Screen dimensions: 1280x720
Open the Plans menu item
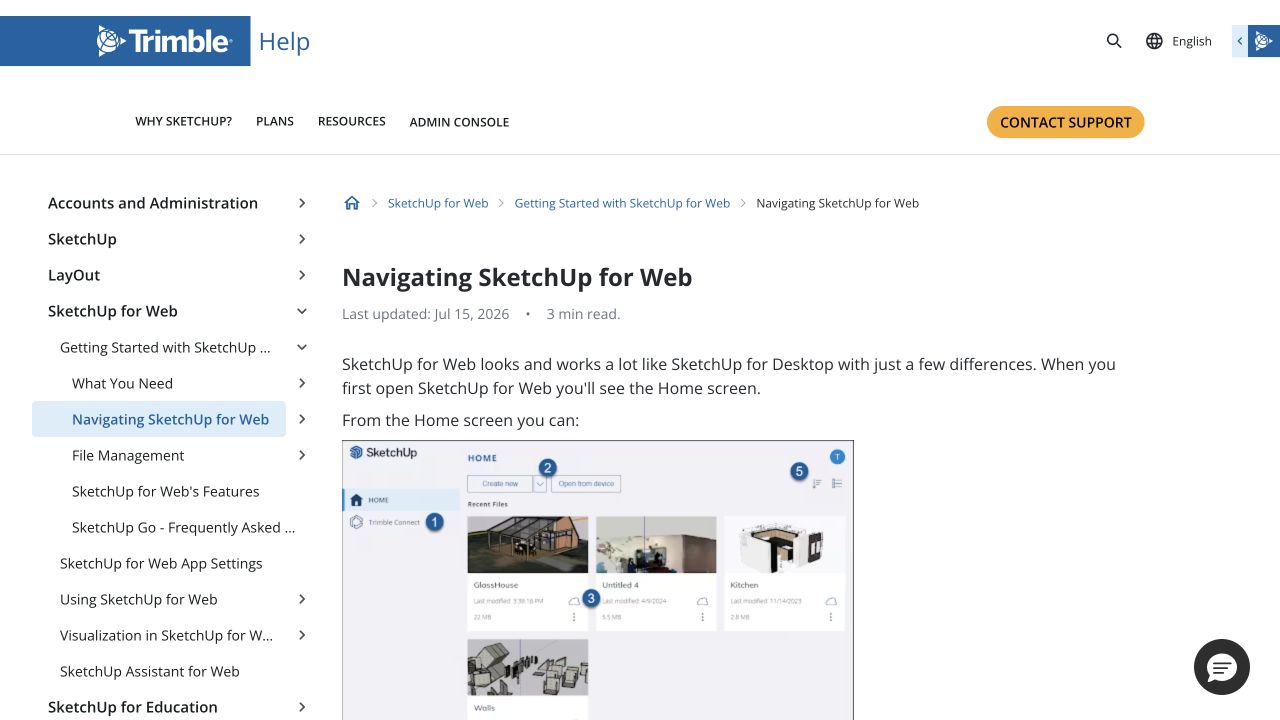pyautogui.click(x=275, y=121)
